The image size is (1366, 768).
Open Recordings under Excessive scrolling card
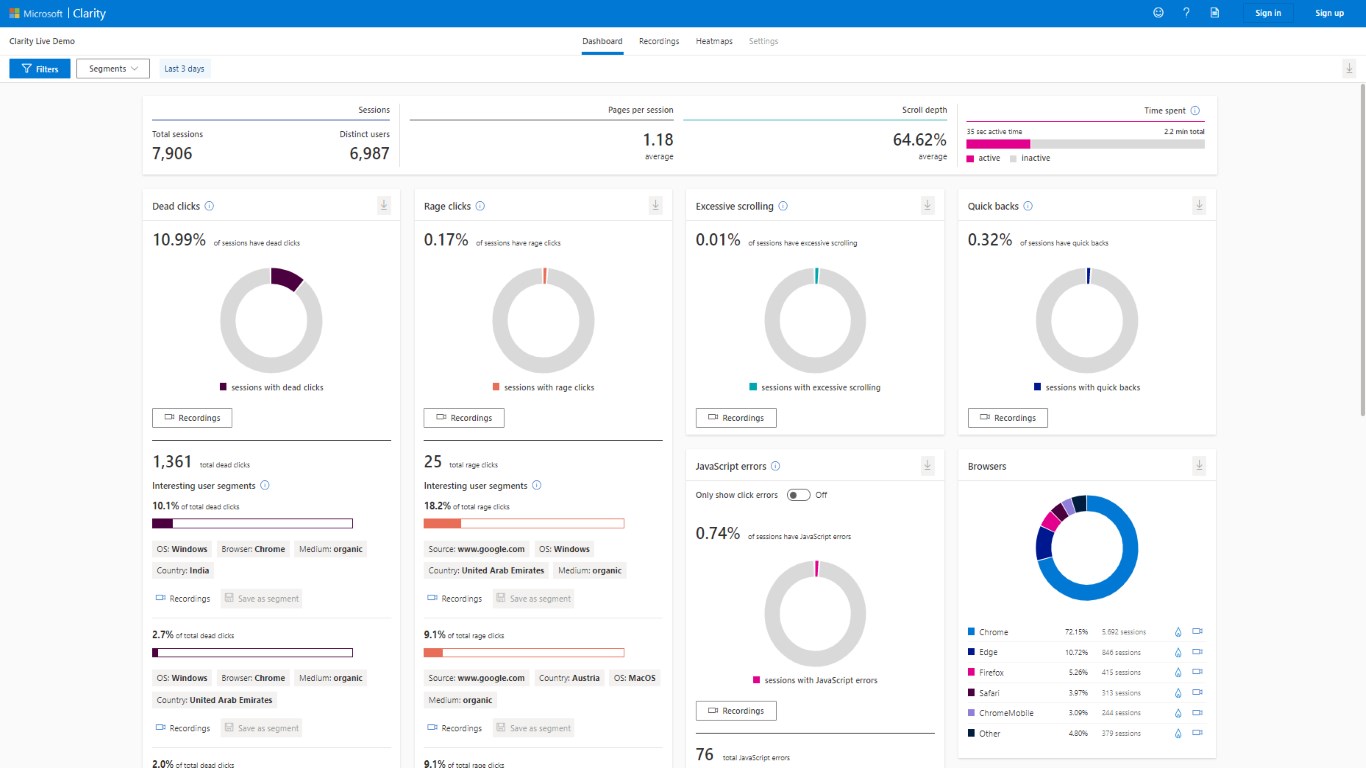(x=736, y=418)
